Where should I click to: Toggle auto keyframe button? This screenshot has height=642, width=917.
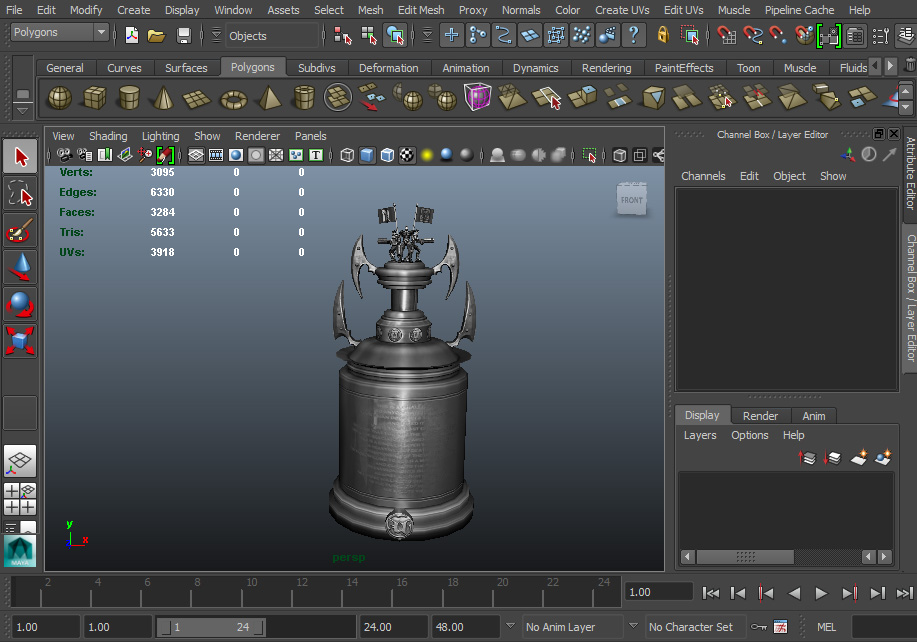click(x=758, y=627)
